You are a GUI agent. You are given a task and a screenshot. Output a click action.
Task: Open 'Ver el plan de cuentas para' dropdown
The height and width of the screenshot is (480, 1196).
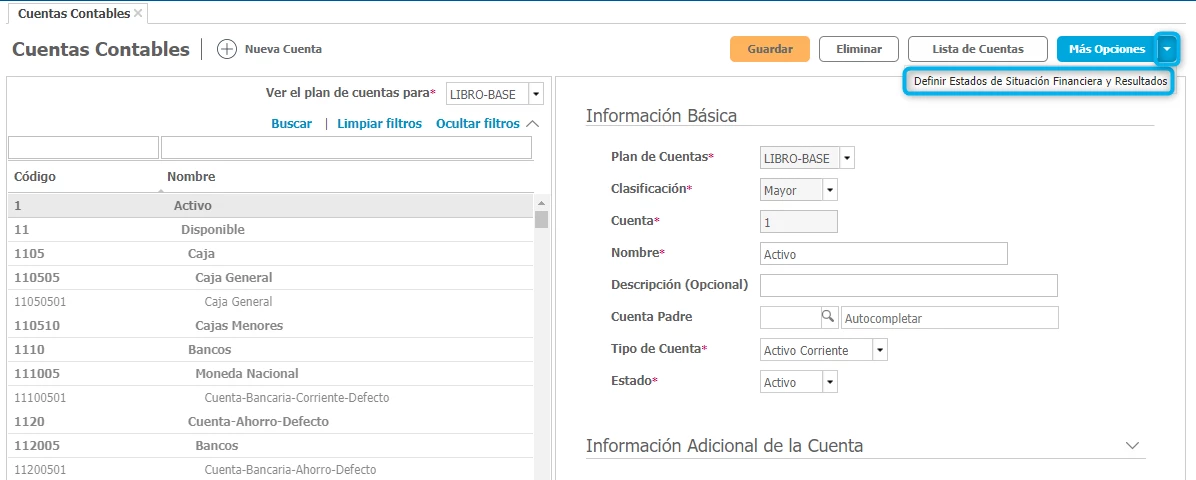coord(535,94)
